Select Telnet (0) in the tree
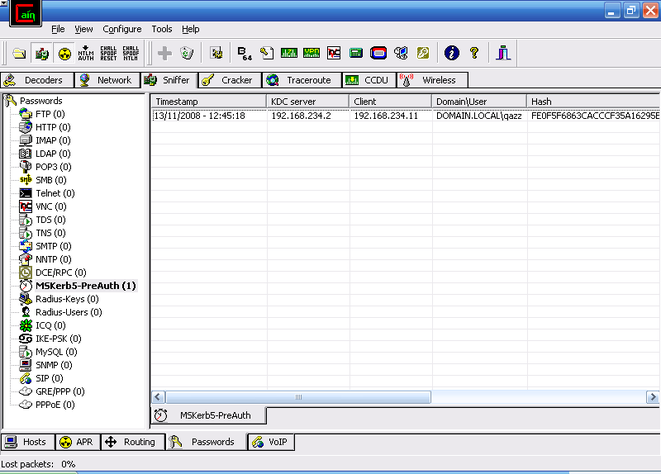This screenshot has height=474, width=661. pyautogui.click(x=55, y=193)
